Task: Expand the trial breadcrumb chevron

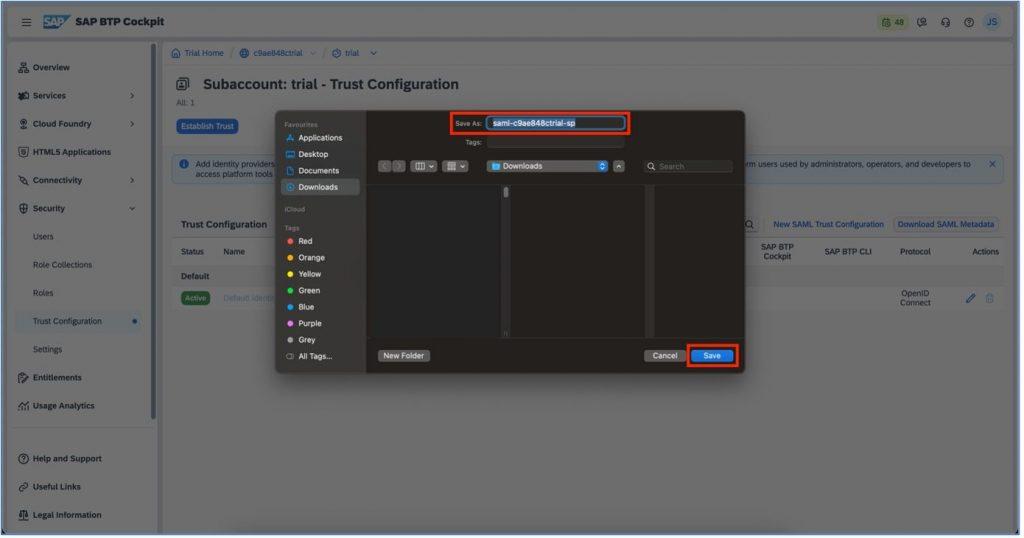Action: tap(375, 54)
